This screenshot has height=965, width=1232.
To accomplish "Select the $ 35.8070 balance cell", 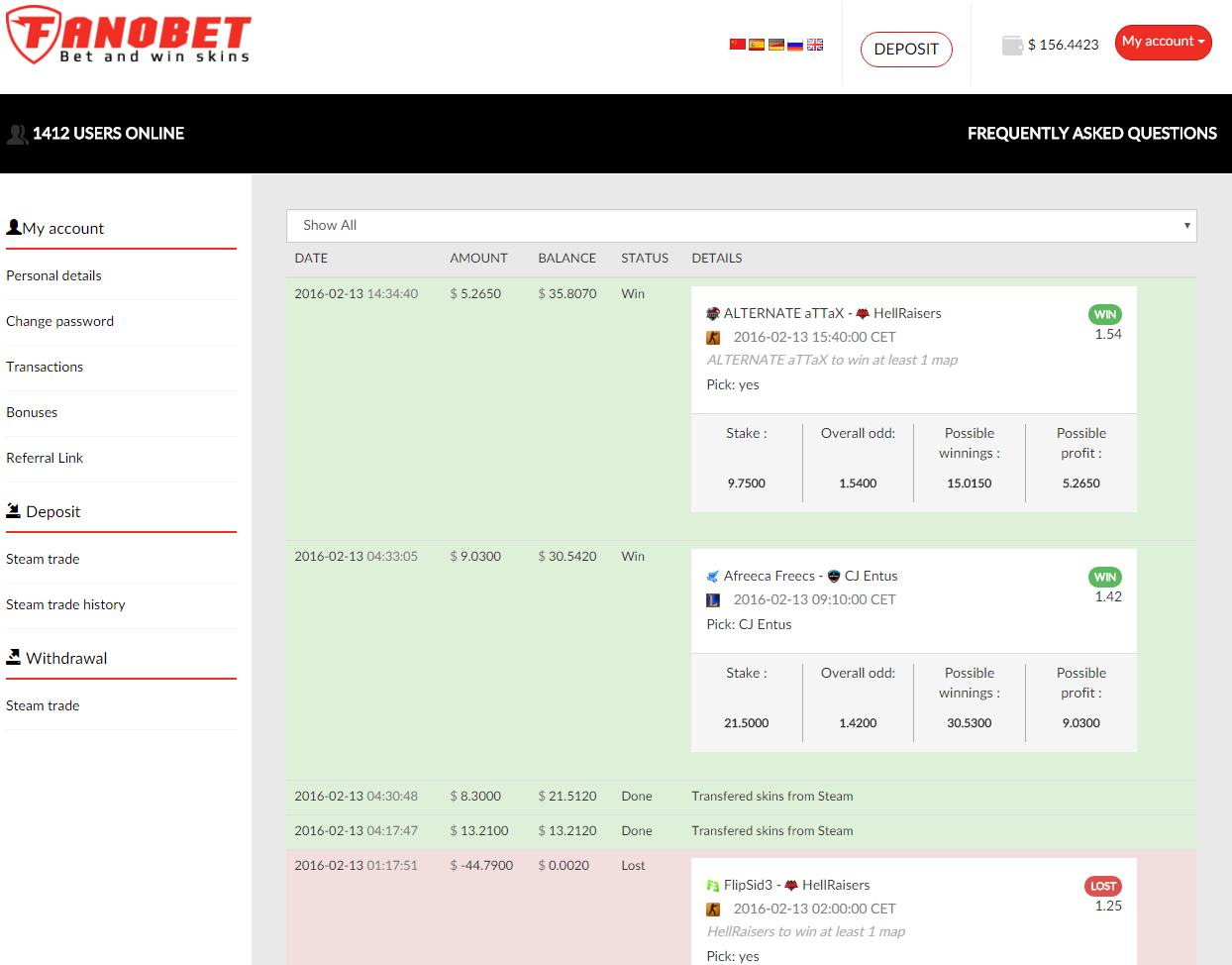I will pos(567,293).
